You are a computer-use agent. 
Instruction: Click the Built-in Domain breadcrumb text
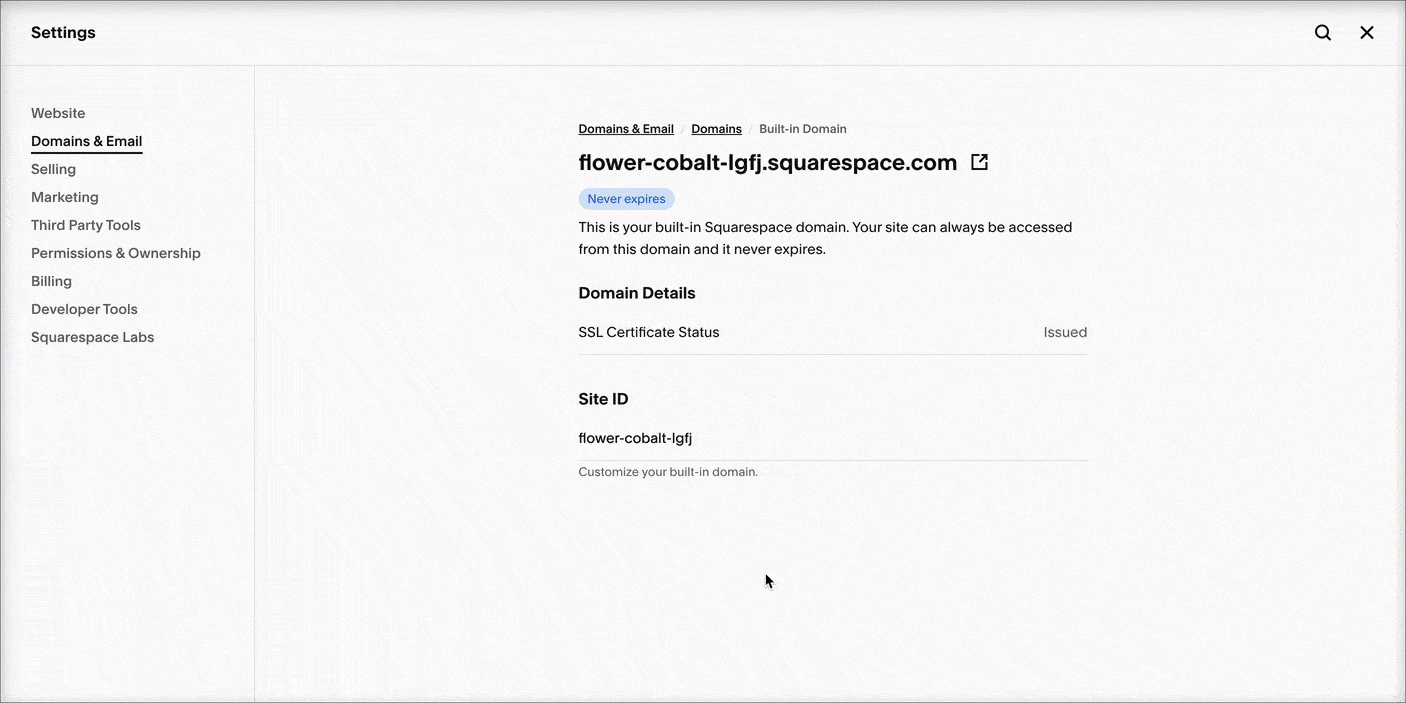click(803, 129)
